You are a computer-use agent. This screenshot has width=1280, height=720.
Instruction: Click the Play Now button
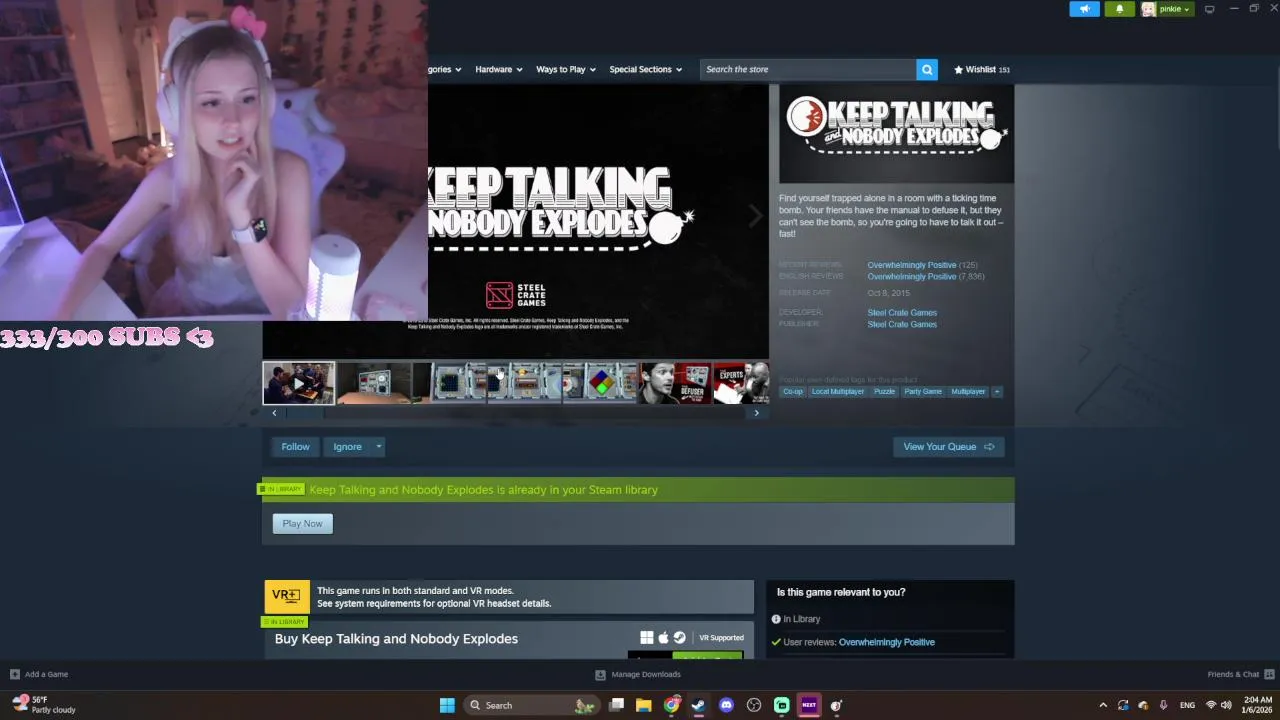tap(302, 524)
